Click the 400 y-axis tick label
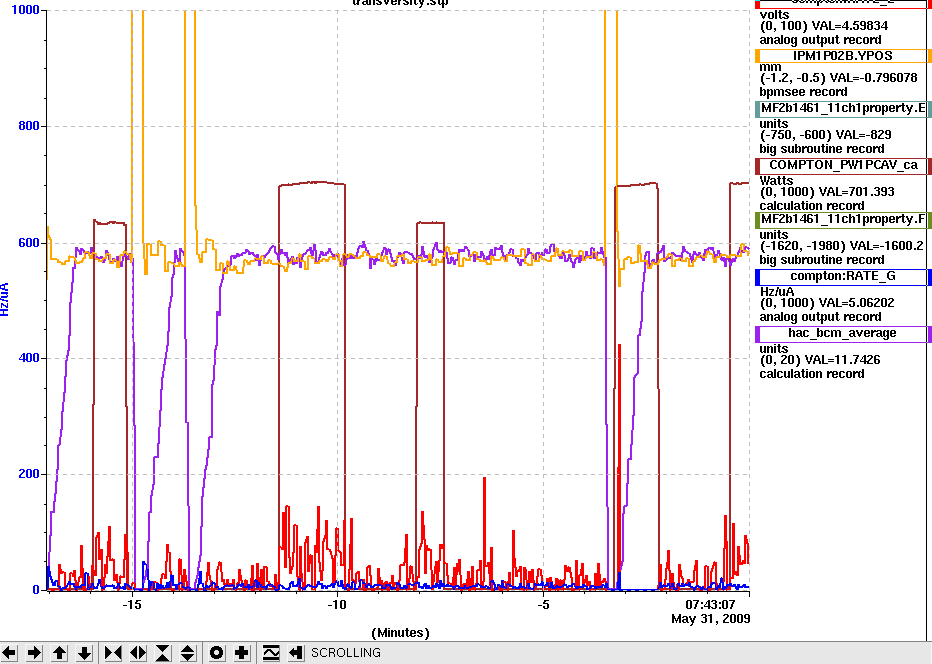 (29, 358)
